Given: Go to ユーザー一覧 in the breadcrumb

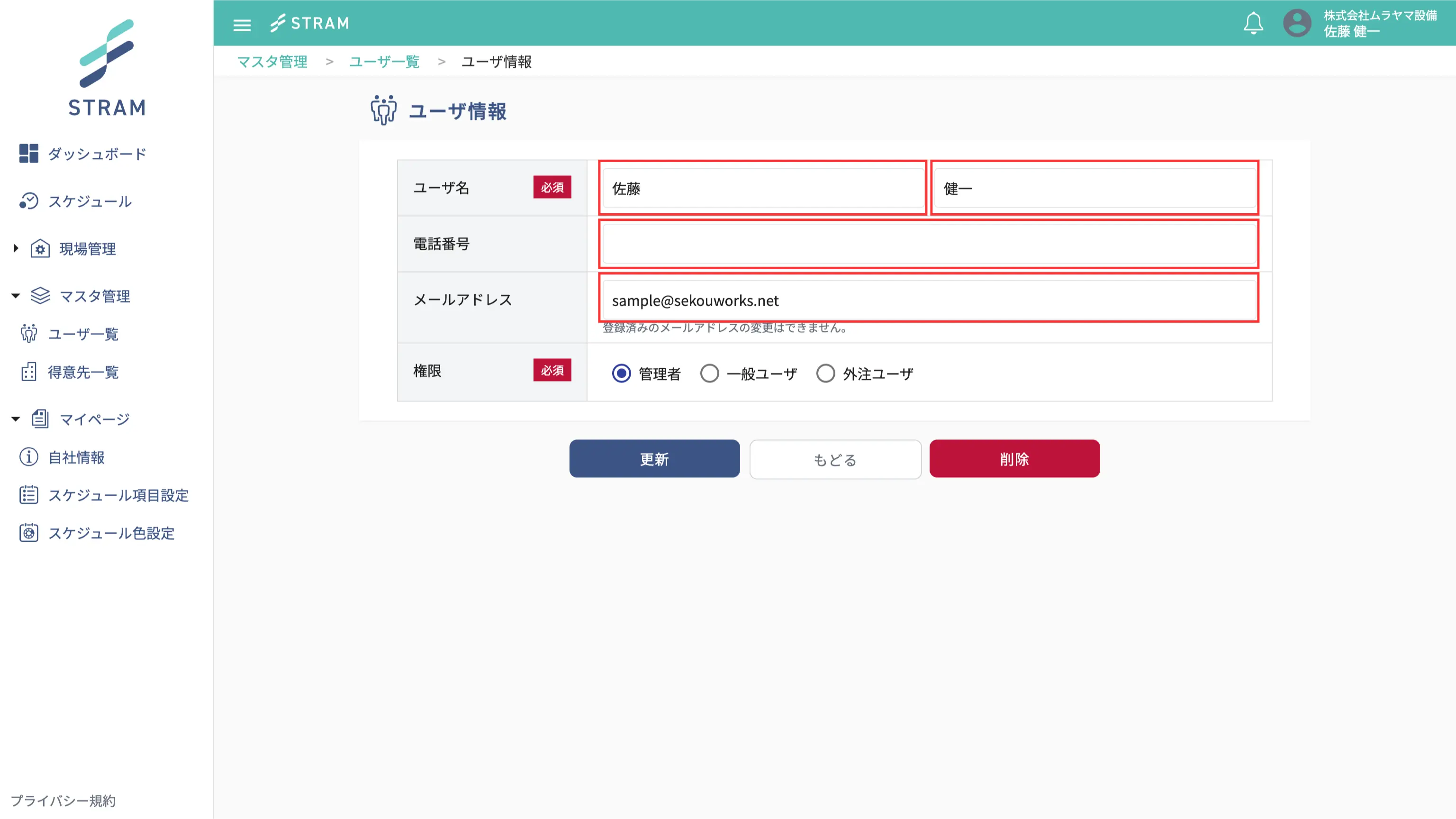Looking at the screenshot, I should (384, 62).
